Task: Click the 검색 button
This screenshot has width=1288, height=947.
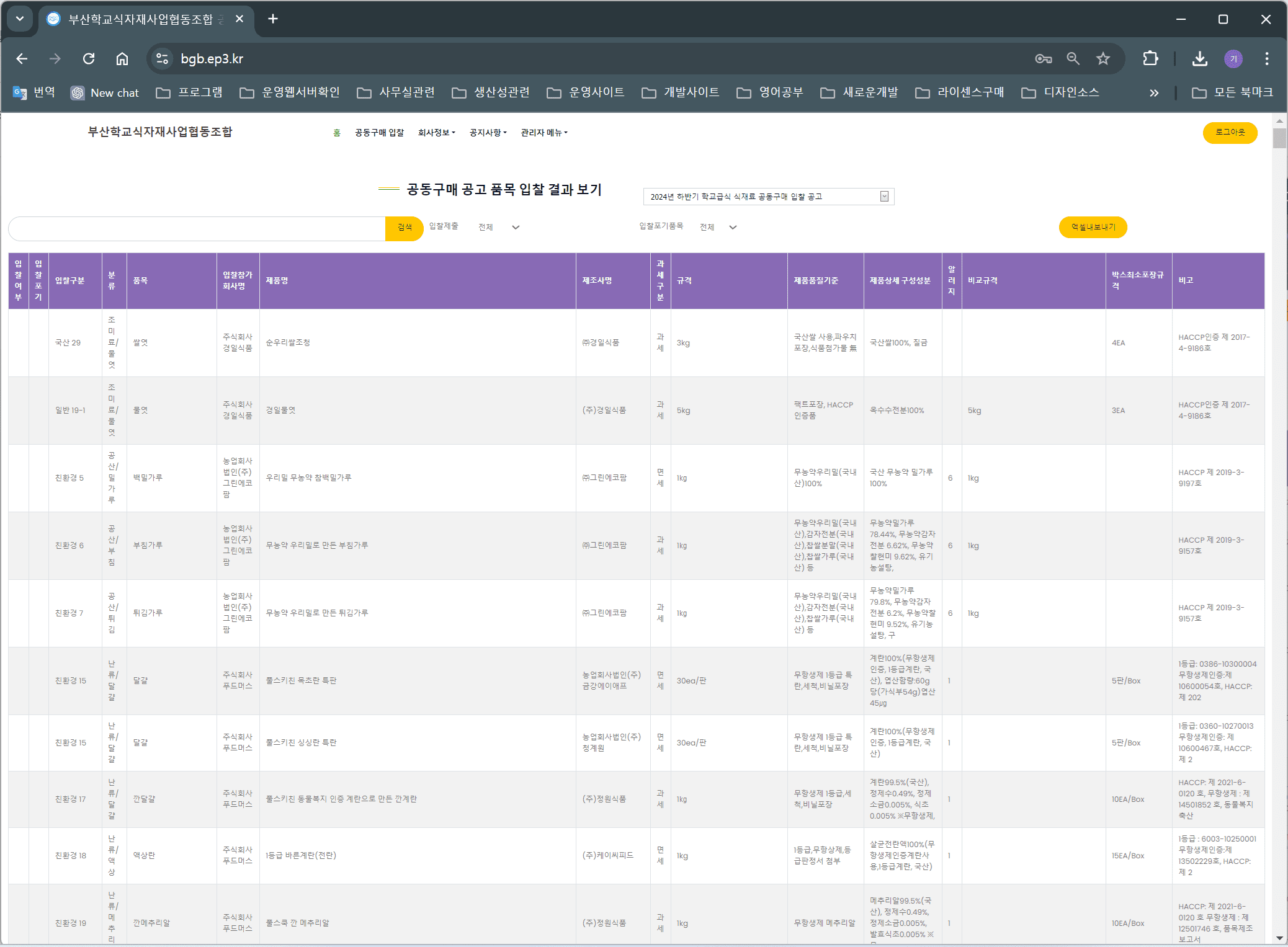Action: click(x=405, y=228)
